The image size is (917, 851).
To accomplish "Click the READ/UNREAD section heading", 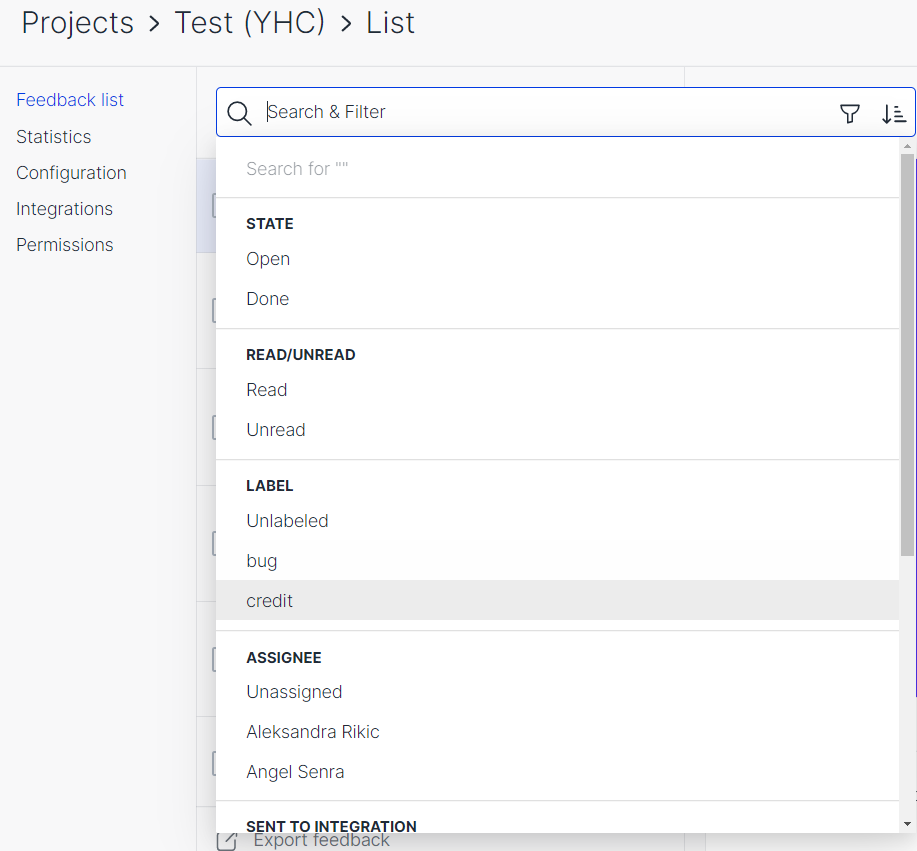I will pyautogui.click(x=301, y=355).
